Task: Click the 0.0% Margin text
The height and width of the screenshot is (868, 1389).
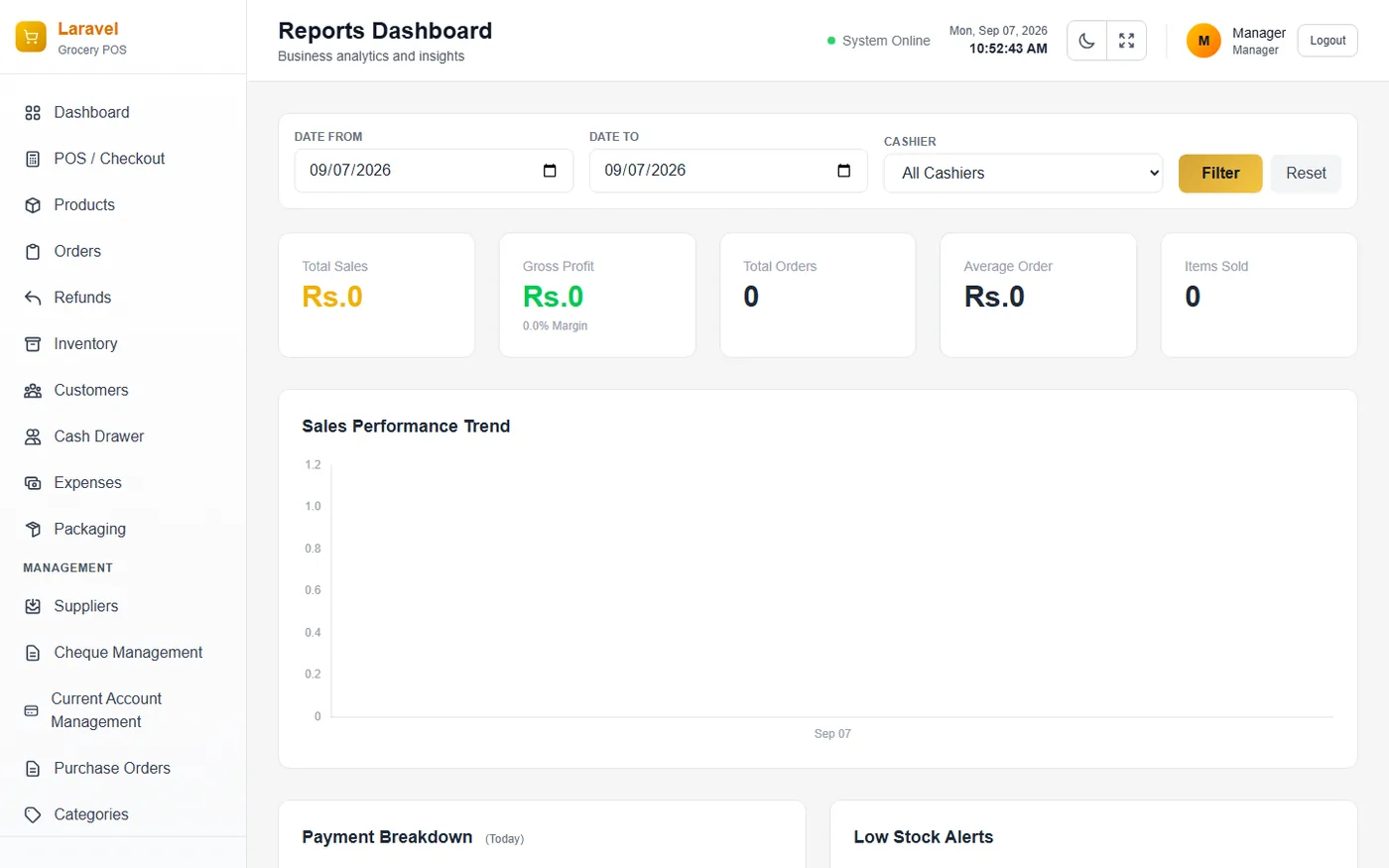Action: pyautogui.click(x=555, y=326)
